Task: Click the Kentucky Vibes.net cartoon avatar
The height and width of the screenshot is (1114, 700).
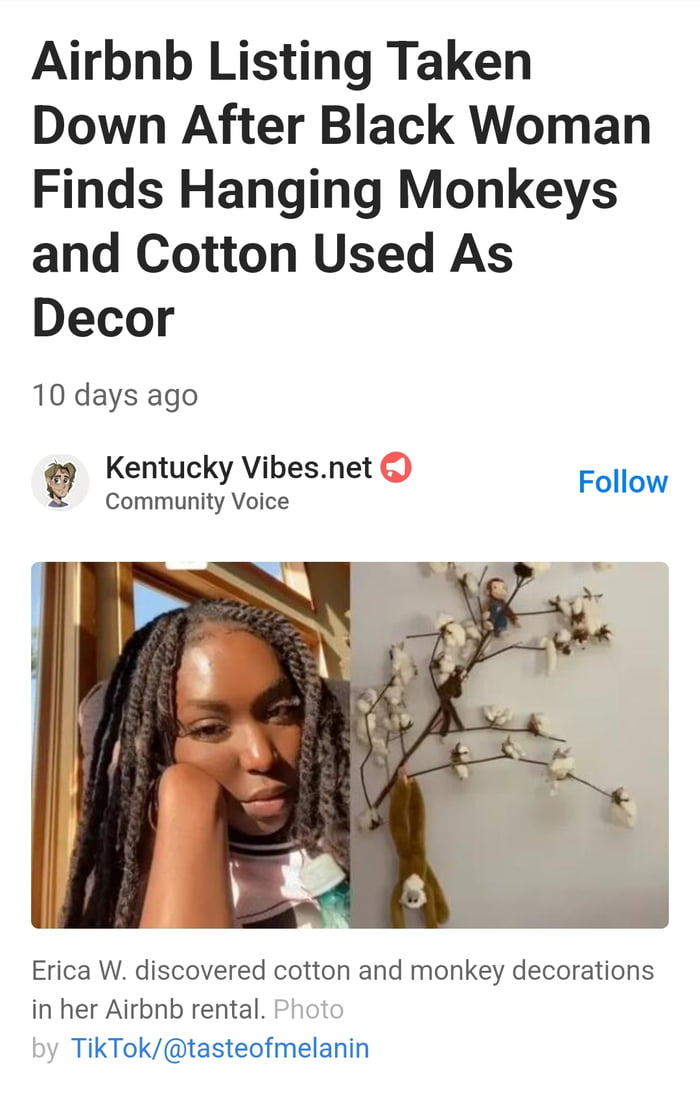Action: point(60,482)
